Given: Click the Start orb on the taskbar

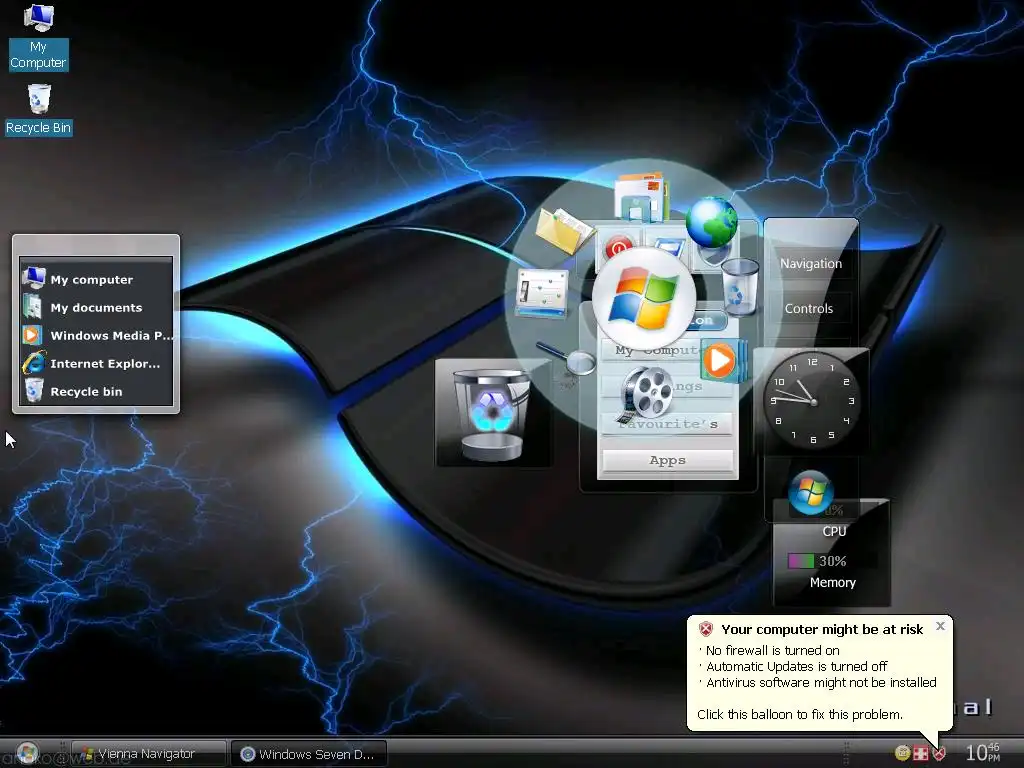Looking at the screenshot, I should coord(28,753).
